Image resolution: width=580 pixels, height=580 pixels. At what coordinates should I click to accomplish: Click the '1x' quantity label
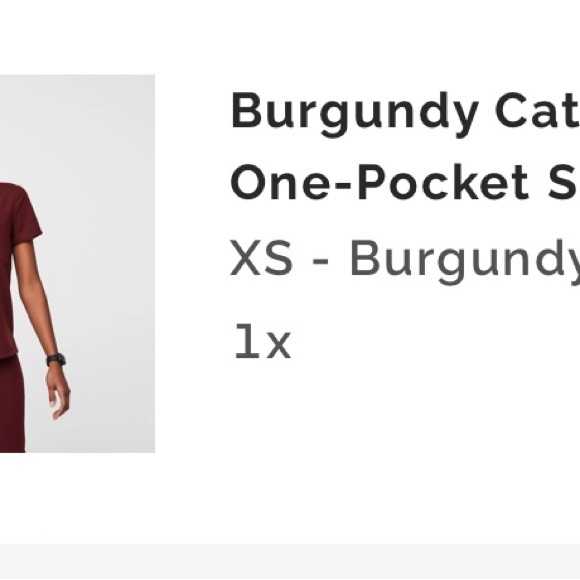[263, 342]
